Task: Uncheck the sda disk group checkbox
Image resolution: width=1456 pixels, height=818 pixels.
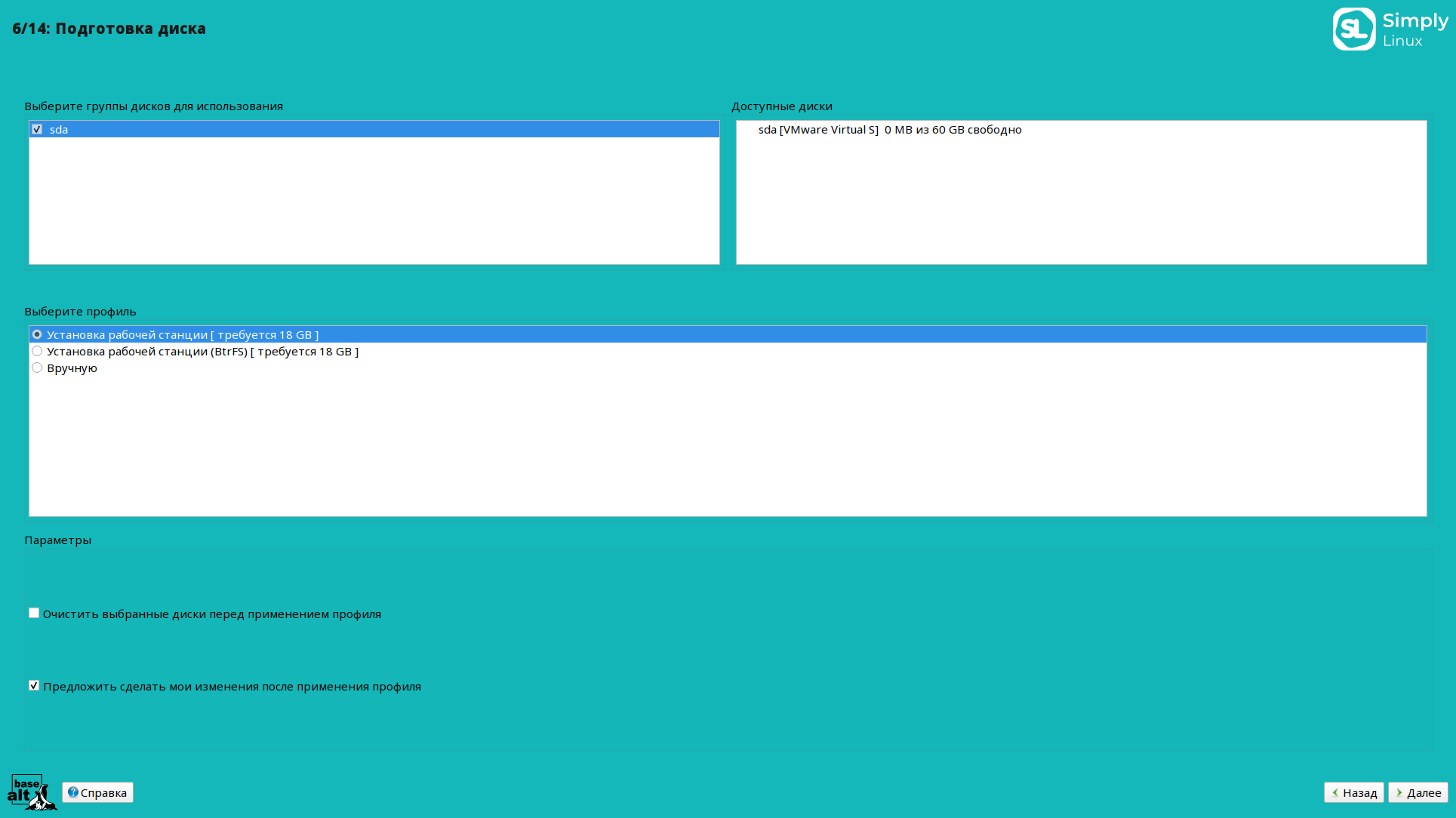Action: coord(37,129)
